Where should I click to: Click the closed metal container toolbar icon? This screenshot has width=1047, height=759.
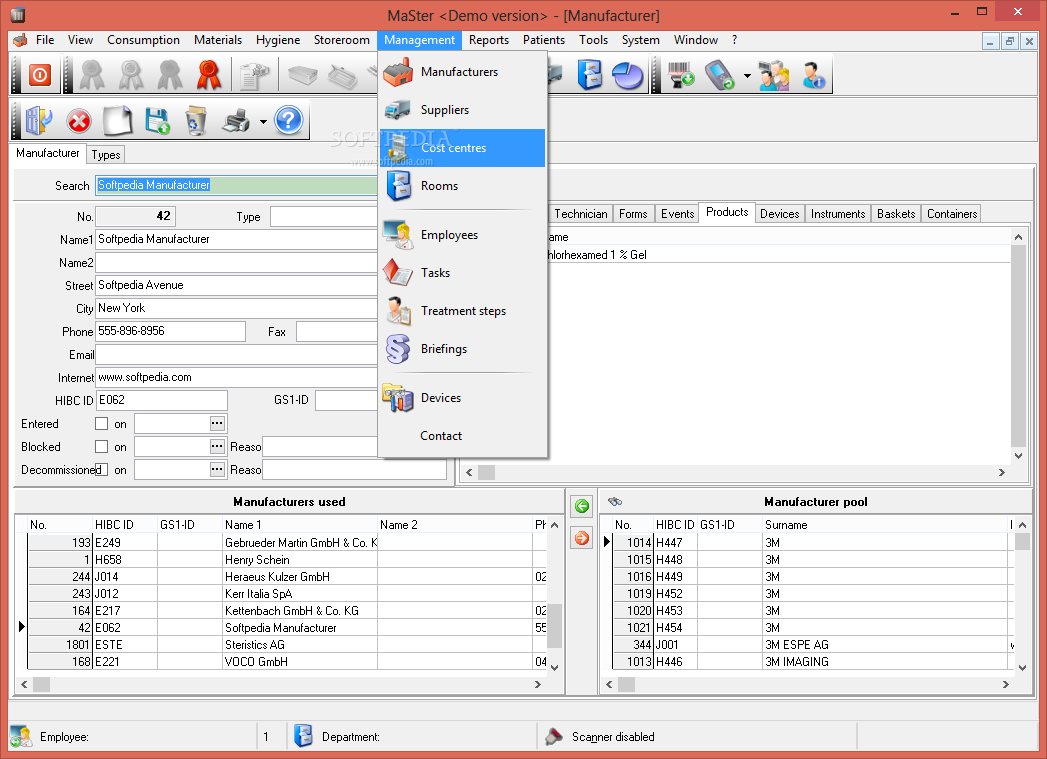point(302,75)
